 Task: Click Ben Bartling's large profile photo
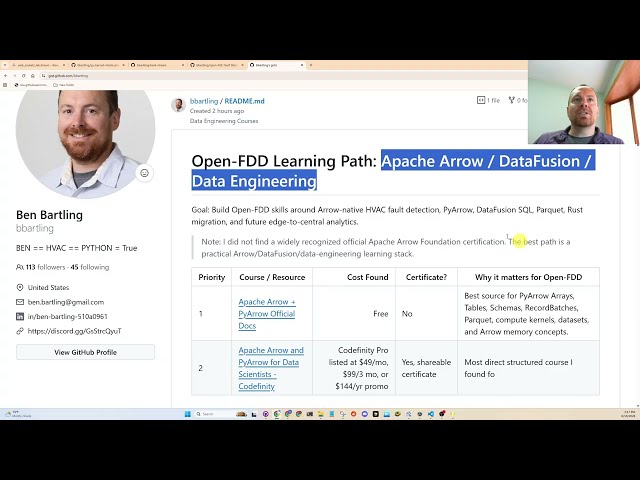pyautogui.click(x=85, y=143)
